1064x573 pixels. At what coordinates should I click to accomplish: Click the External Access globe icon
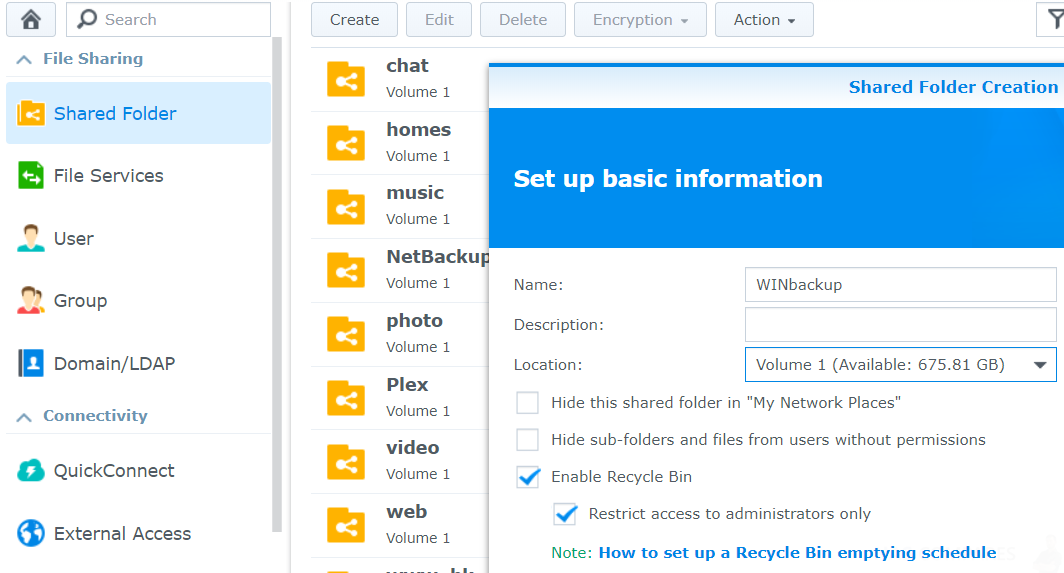[31, 534]
